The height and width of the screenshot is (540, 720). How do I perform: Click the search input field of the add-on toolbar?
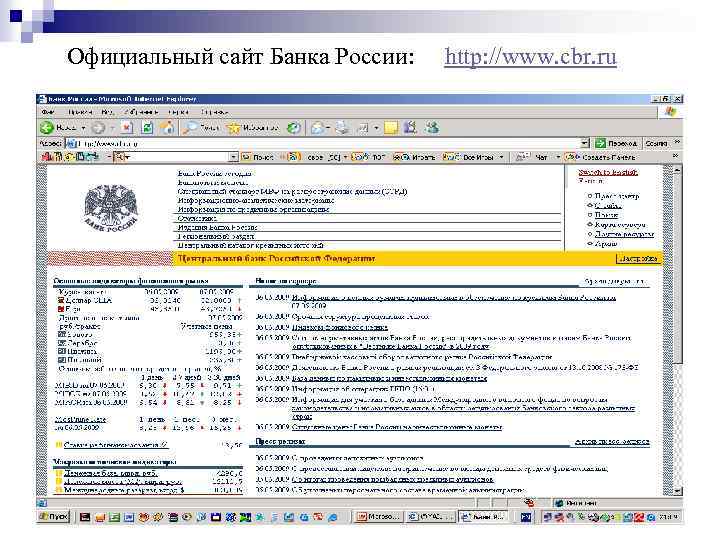click(172, 157)
